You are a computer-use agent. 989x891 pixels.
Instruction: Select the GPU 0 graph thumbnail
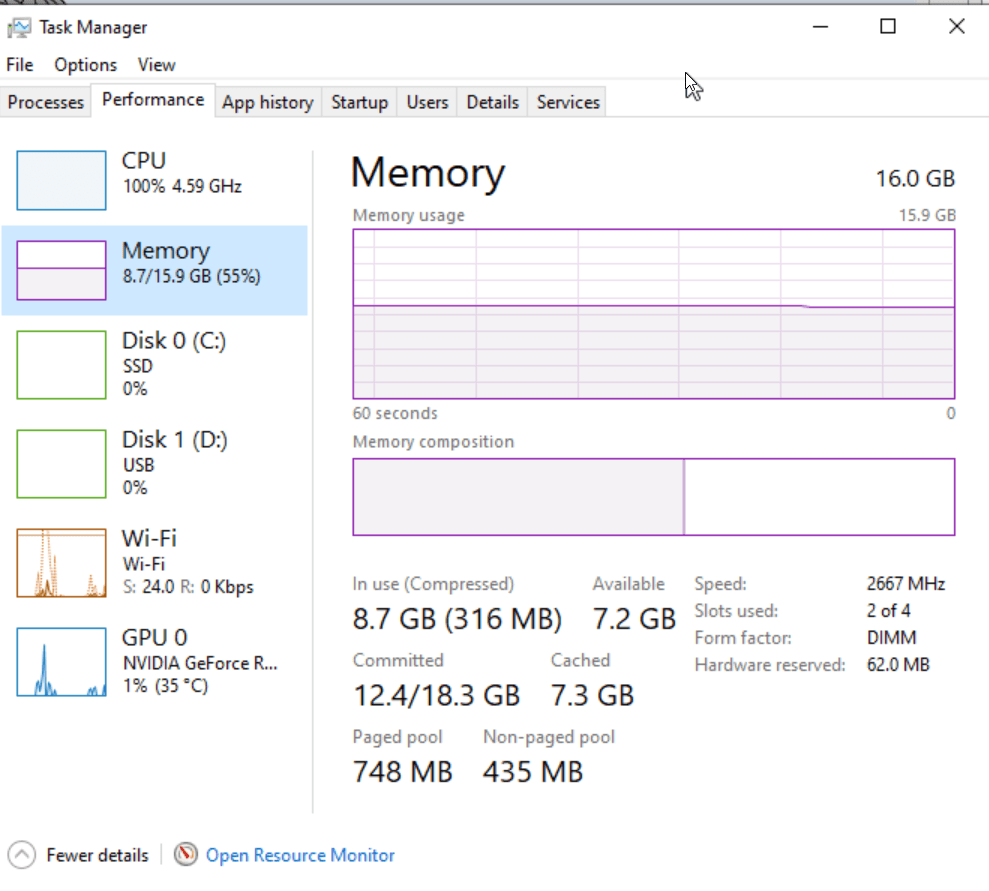(x=61, y=662)
